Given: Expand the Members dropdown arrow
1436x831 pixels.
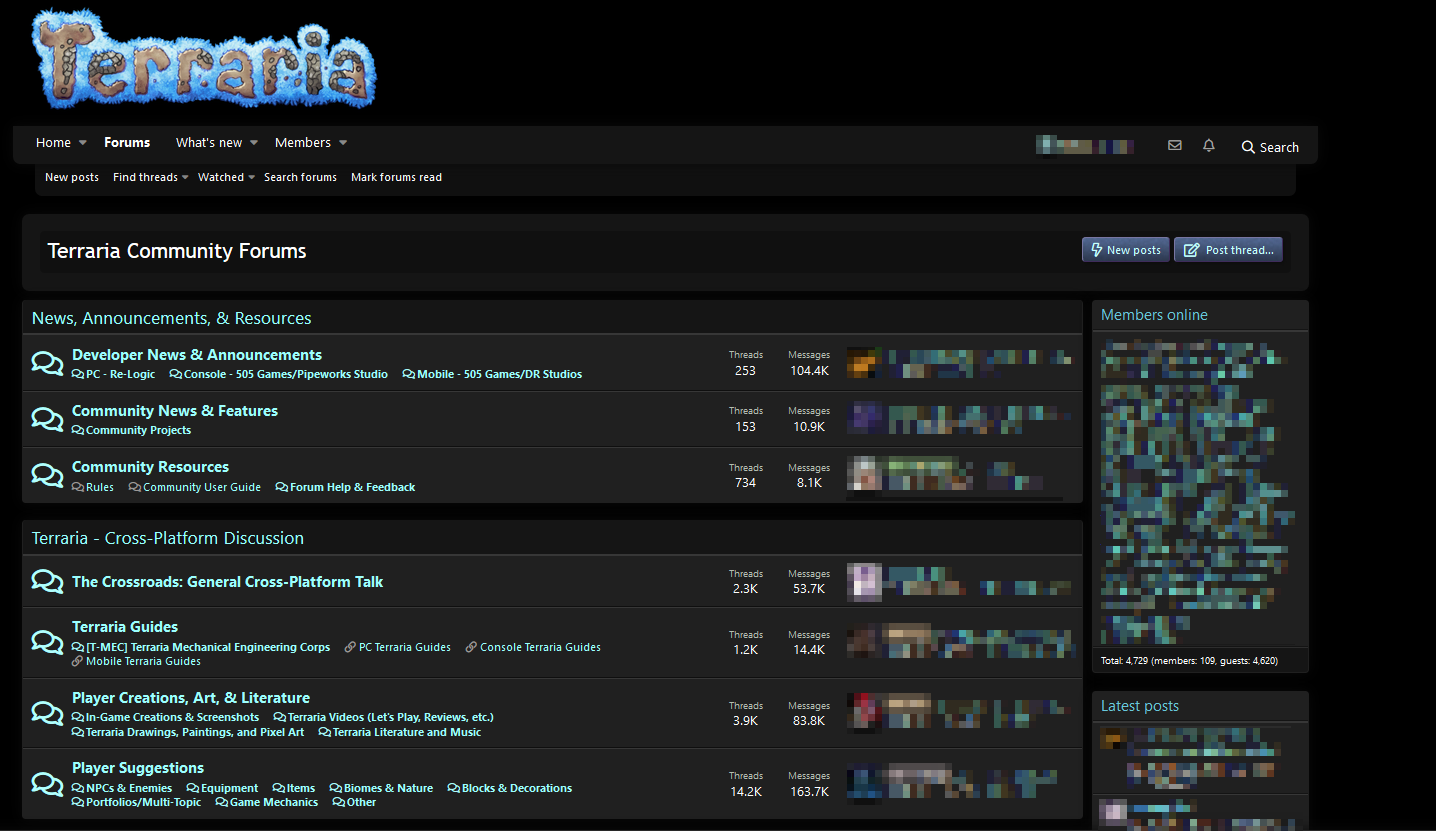Looking at the screenshot, I should (x=341, y=142).
